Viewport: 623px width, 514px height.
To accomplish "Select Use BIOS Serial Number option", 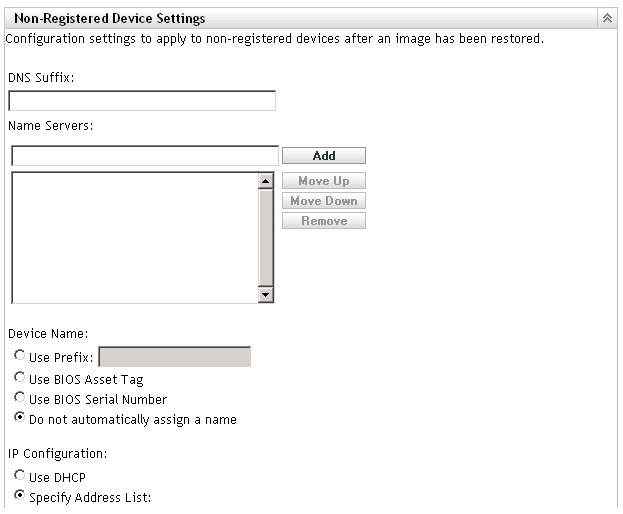I will coord(19,397).
